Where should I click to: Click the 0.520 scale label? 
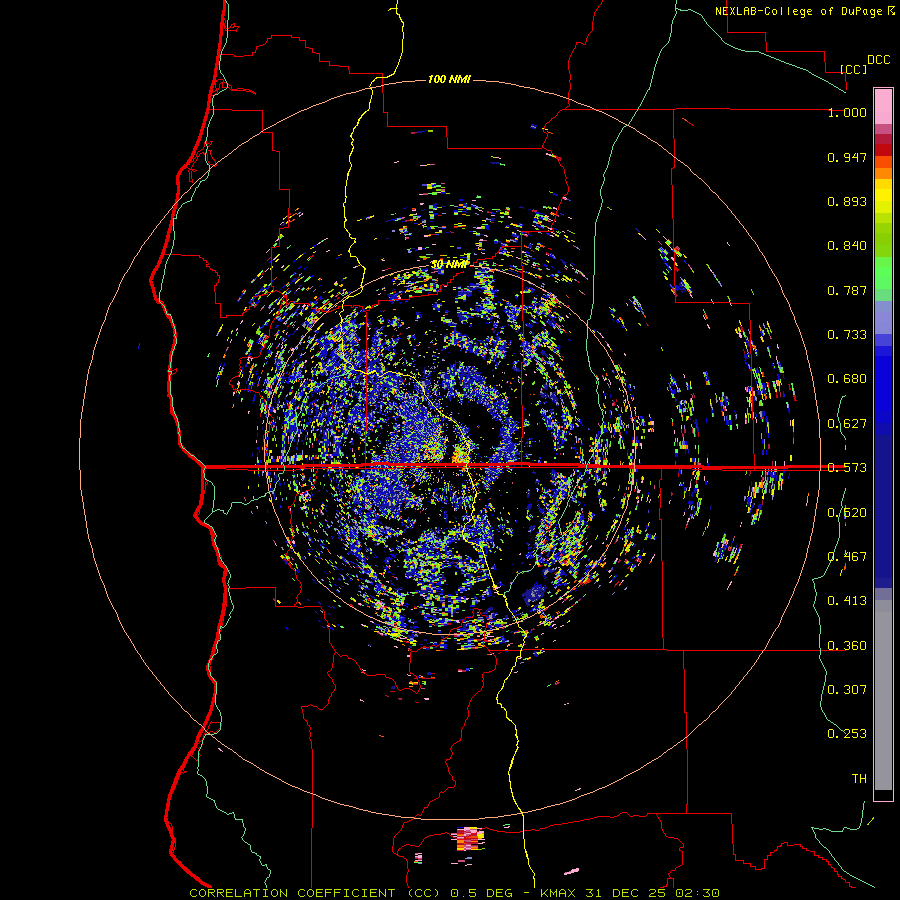click(847, 513)
